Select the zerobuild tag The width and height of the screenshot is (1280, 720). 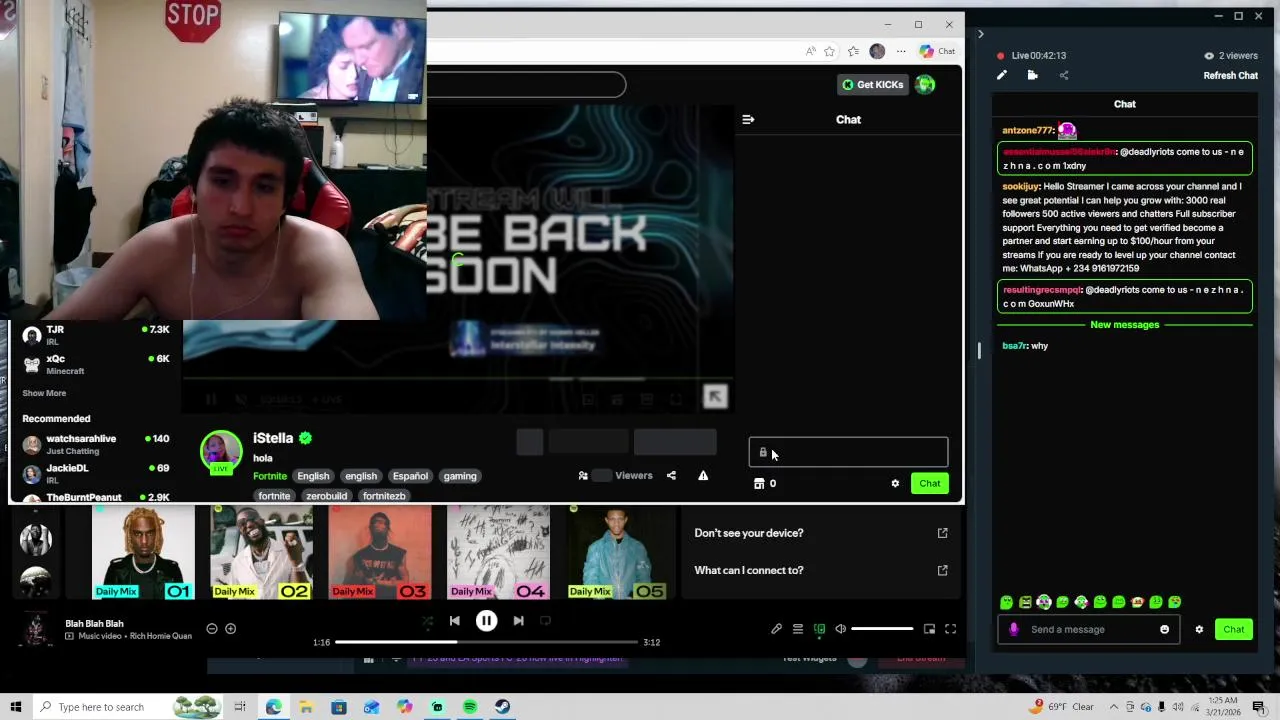pos(327,496)
